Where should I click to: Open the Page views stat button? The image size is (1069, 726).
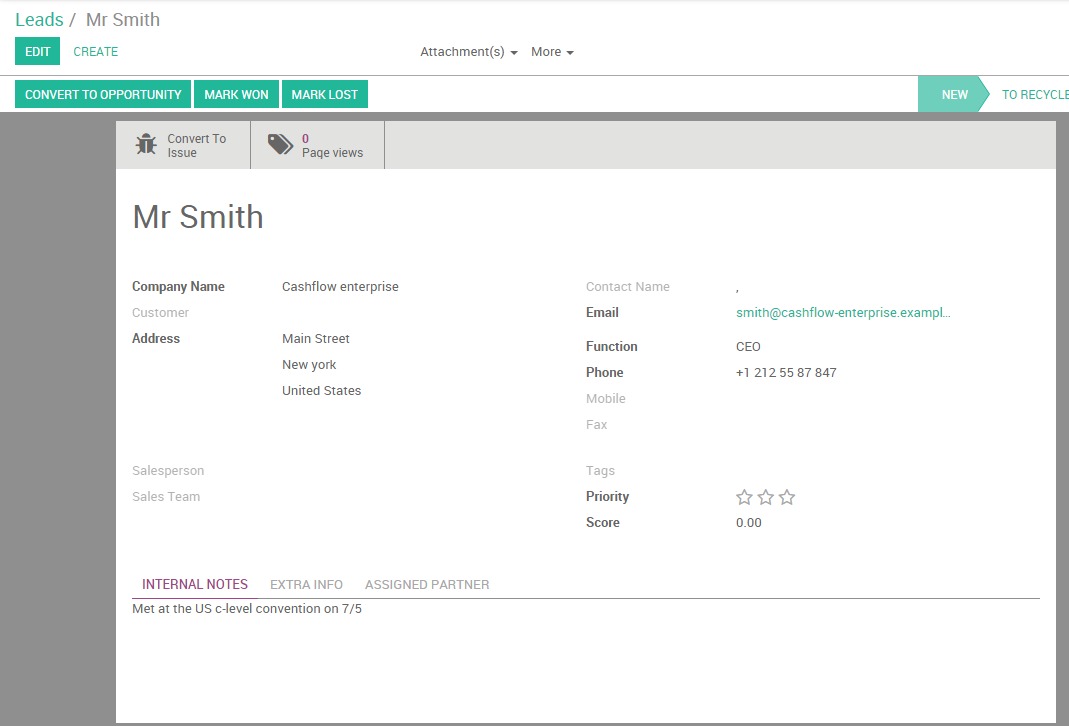(x=318, y=145)
